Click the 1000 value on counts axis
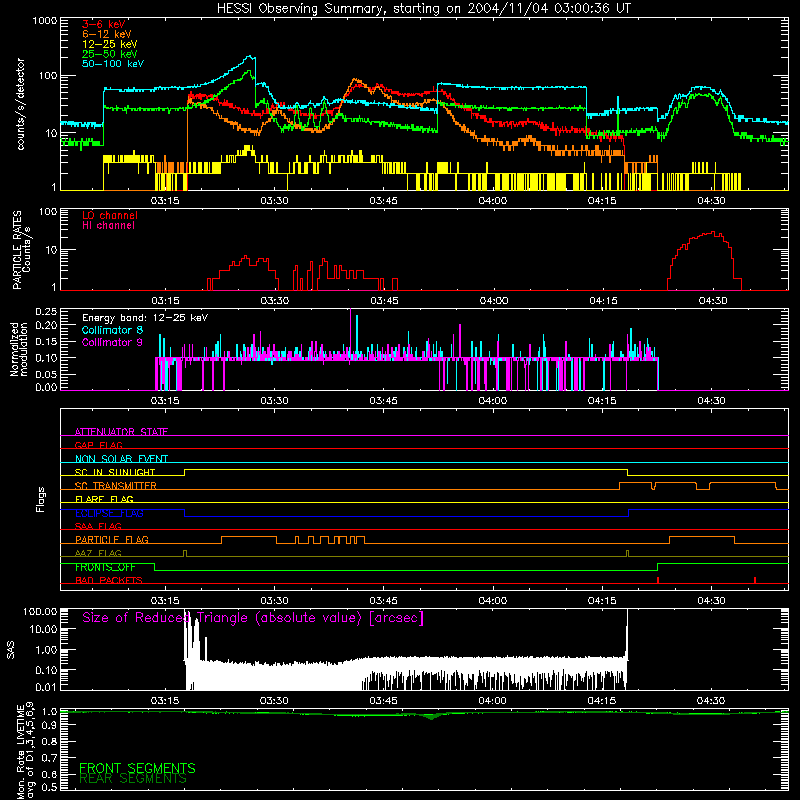 pos(45,21)
